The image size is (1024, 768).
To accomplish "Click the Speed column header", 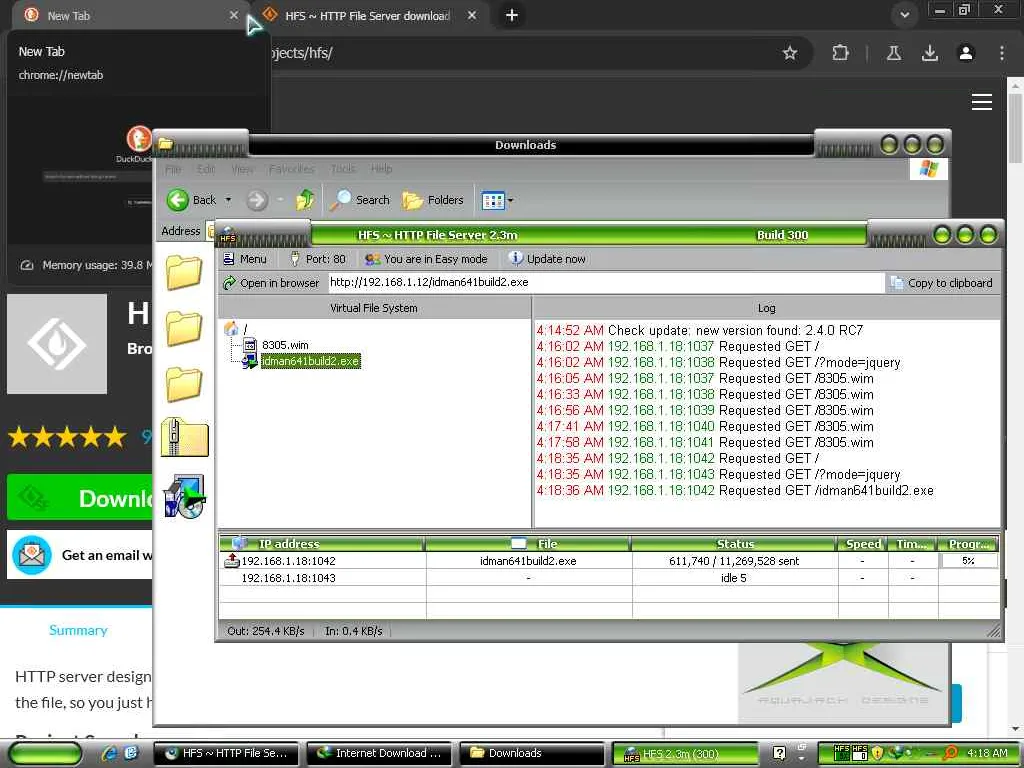I will pos(863,544).
